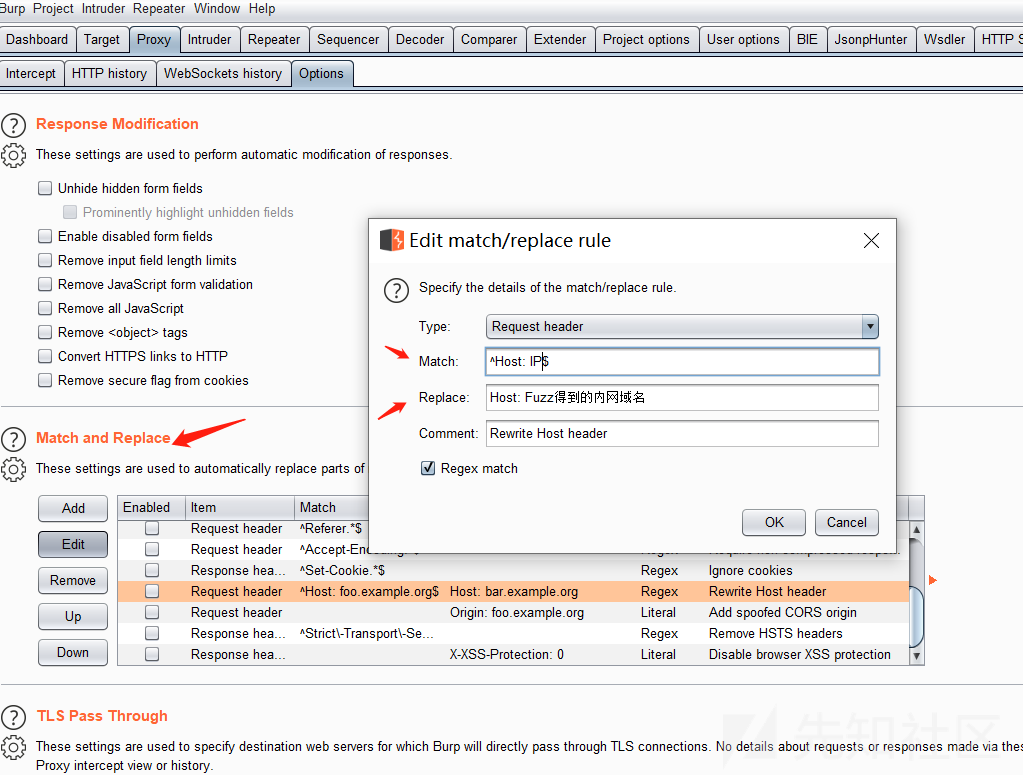Screen dimensions: 1023x775
Task: Sort rules by the Item column header
Action: [239, 508]
